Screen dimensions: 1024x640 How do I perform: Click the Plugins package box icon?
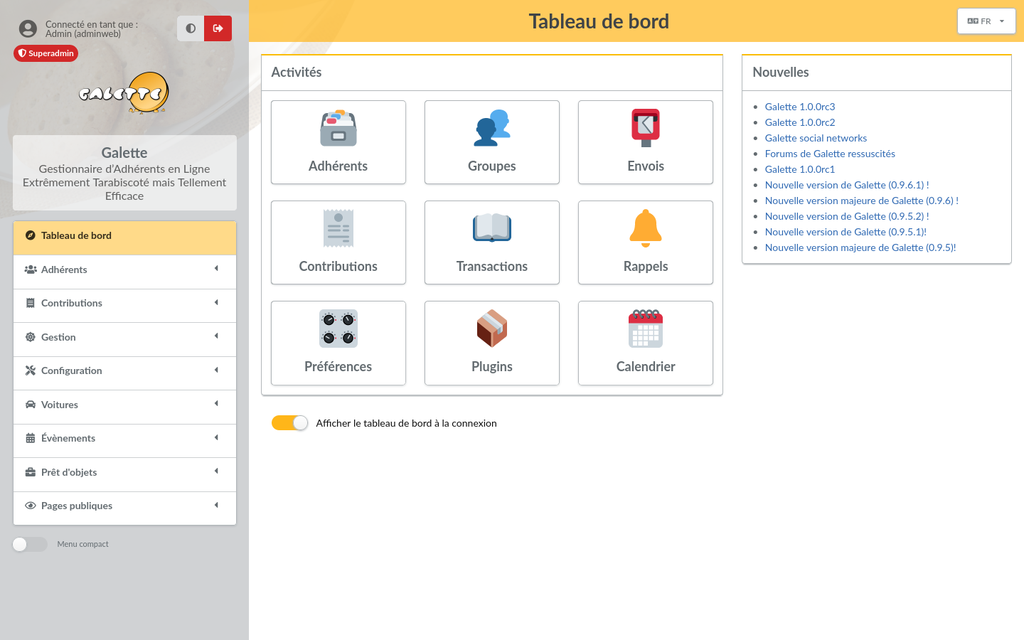tap(491, 328)
